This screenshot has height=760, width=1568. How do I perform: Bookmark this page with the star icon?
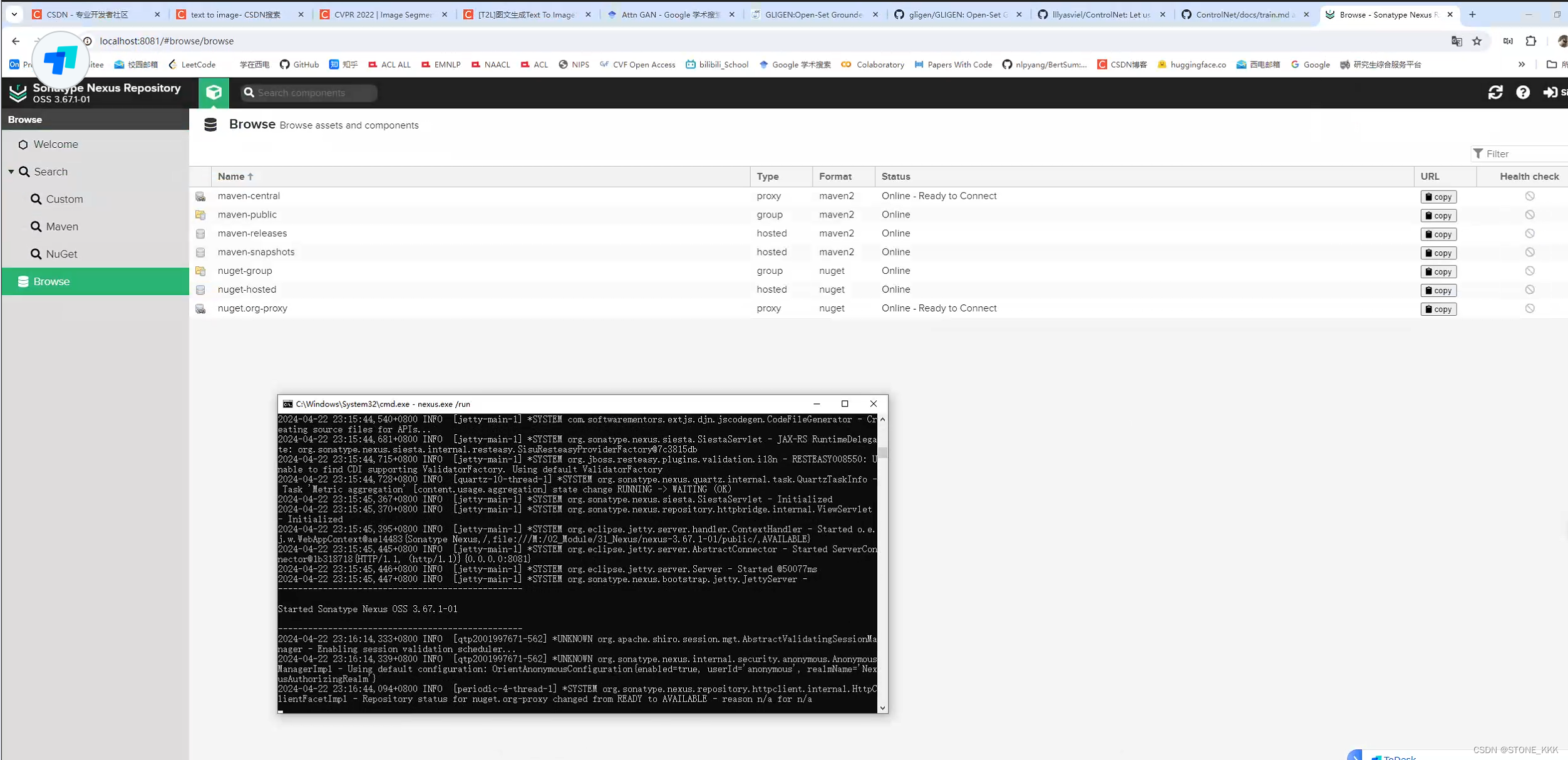click(1477, 41)
